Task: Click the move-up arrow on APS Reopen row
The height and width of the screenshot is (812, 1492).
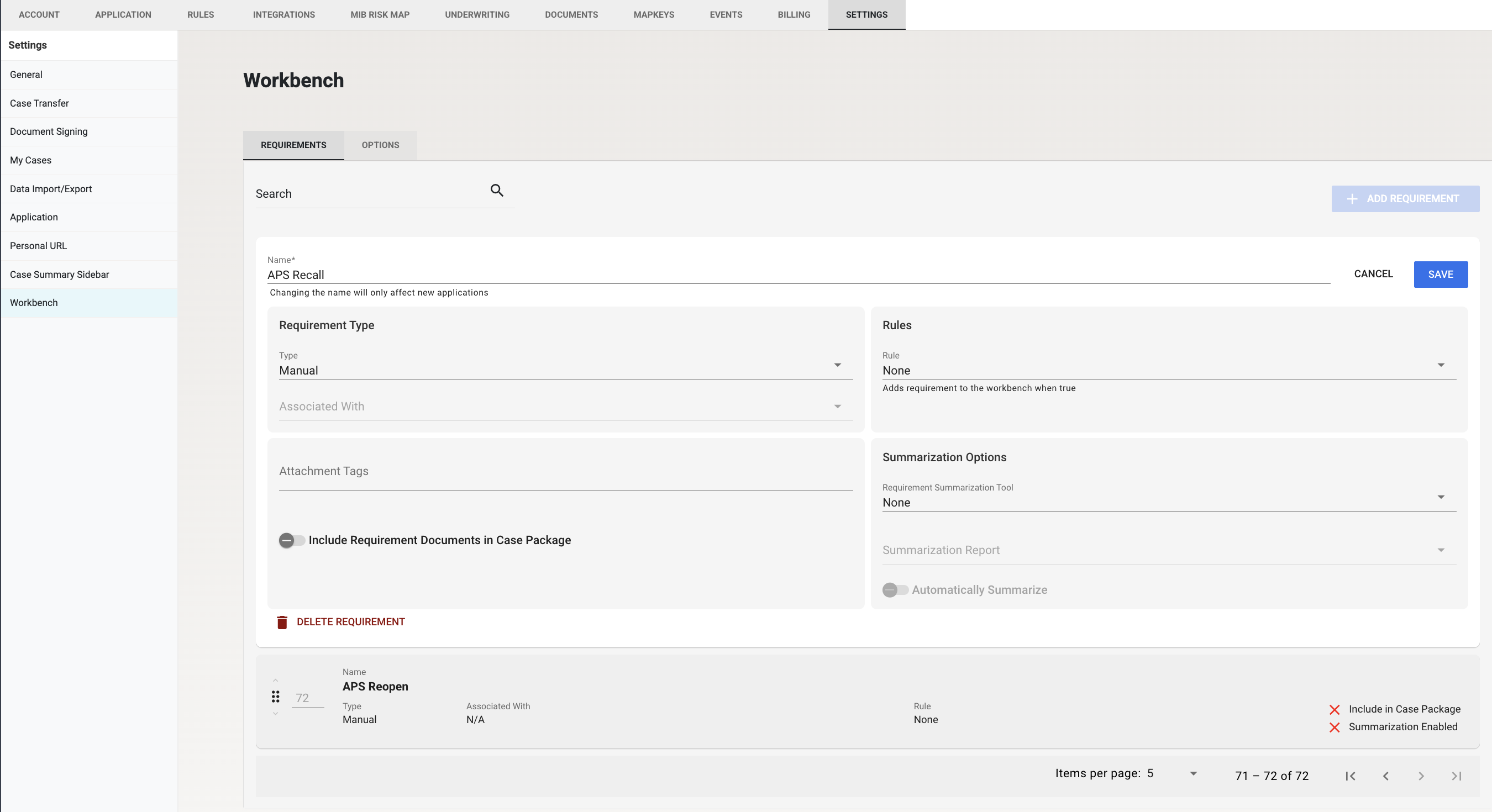Action: [x=276, y=681]
